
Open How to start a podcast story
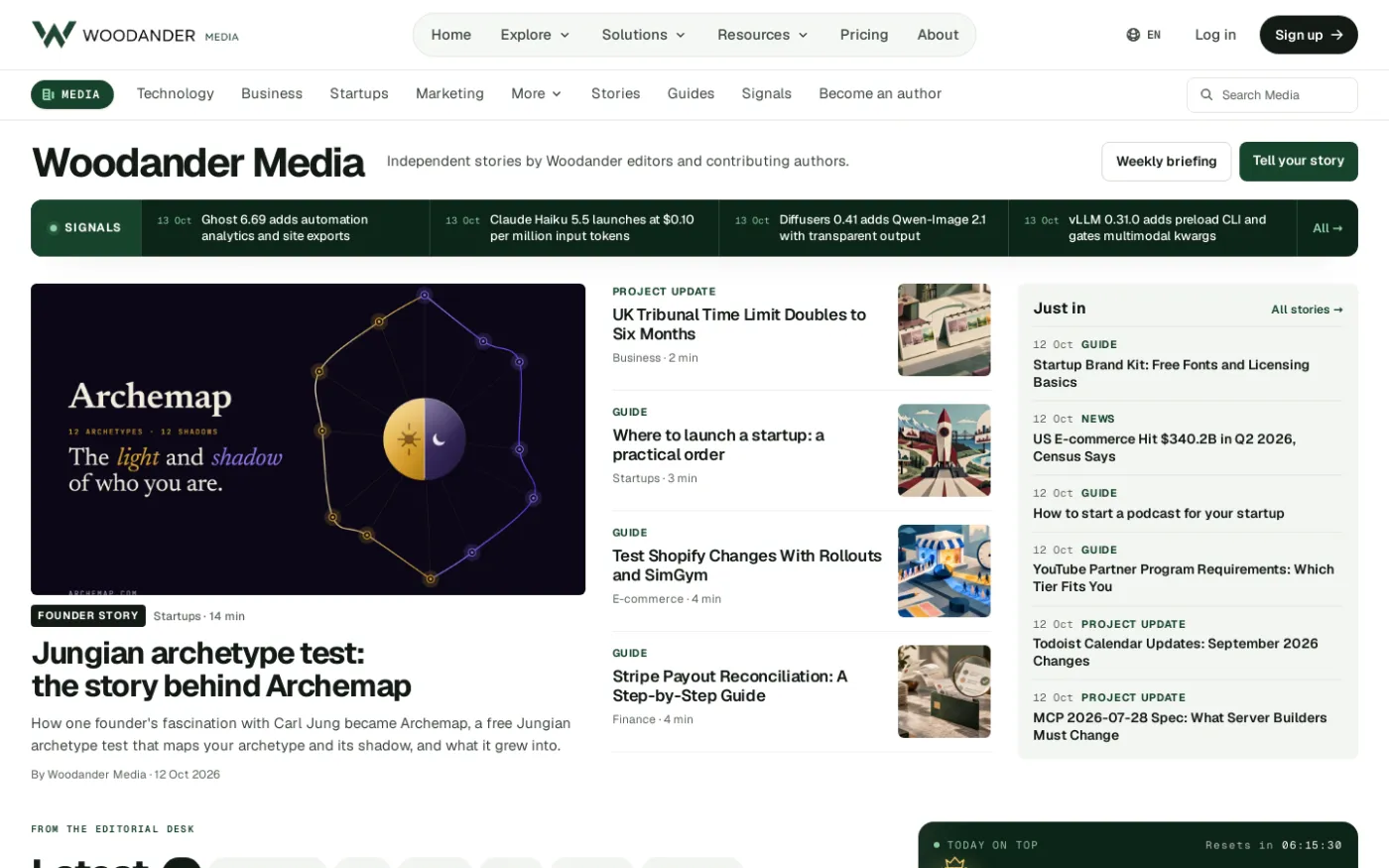(1158, 513)
